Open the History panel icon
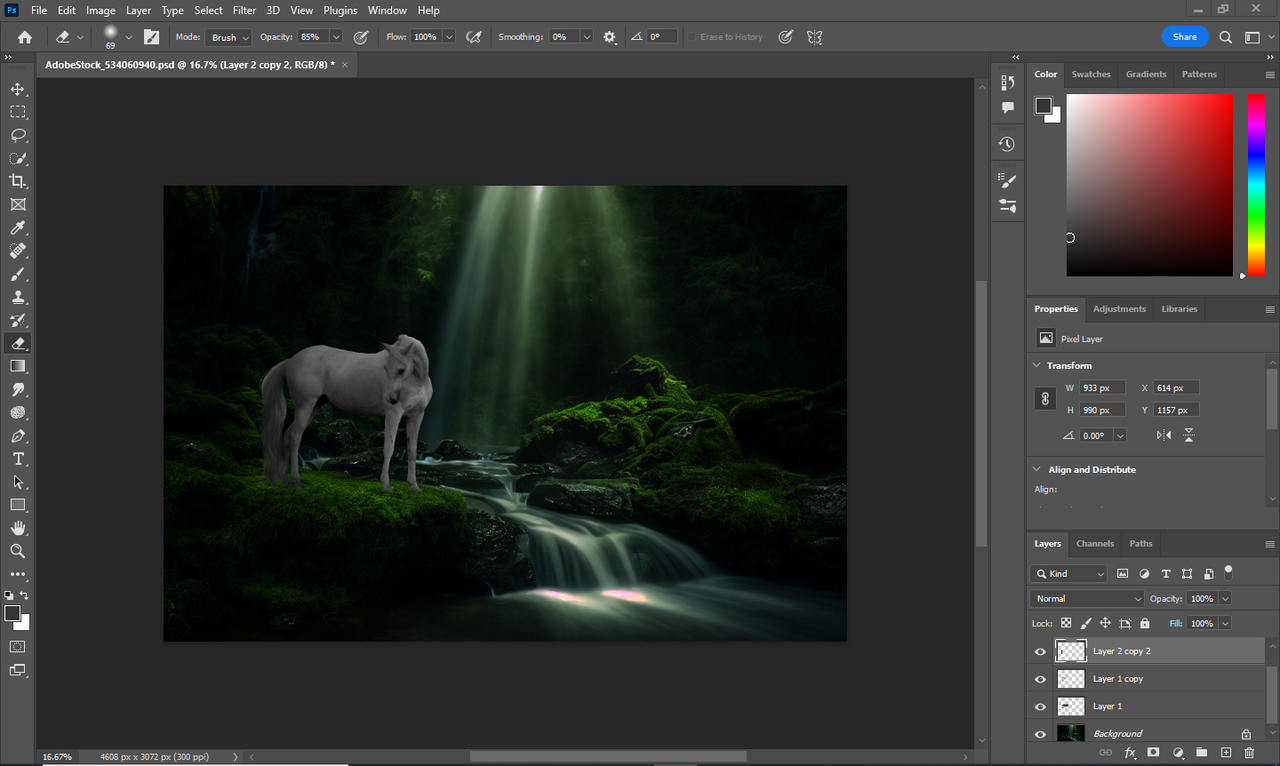 (1007, 144)
